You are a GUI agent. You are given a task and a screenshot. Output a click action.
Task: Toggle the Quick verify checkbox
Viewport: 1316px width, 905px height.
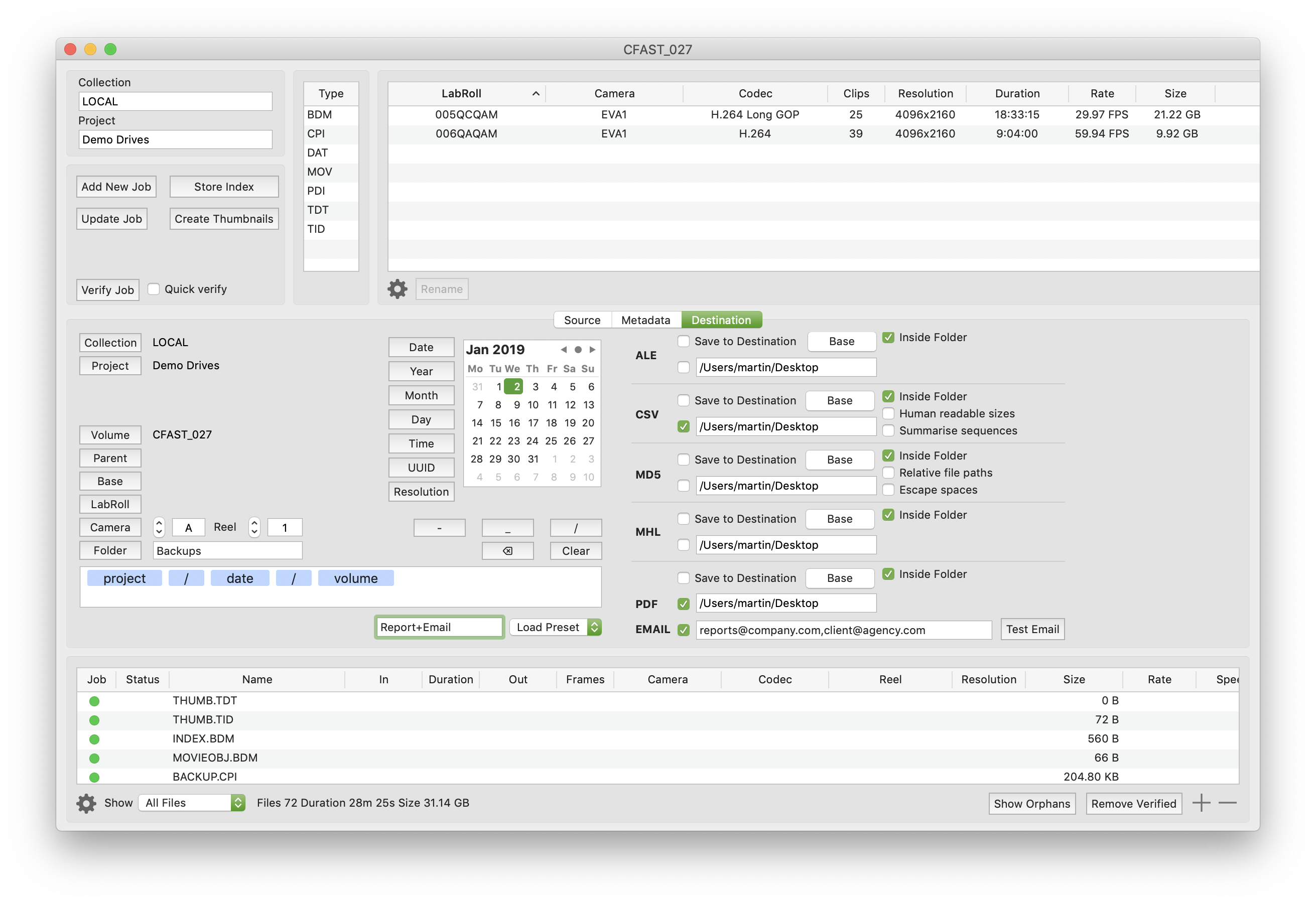154,289
